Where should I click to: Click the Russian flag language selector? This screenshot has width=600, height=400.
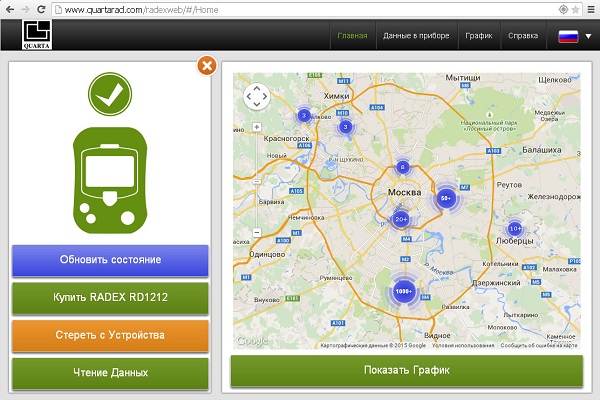tap(567, 37)
